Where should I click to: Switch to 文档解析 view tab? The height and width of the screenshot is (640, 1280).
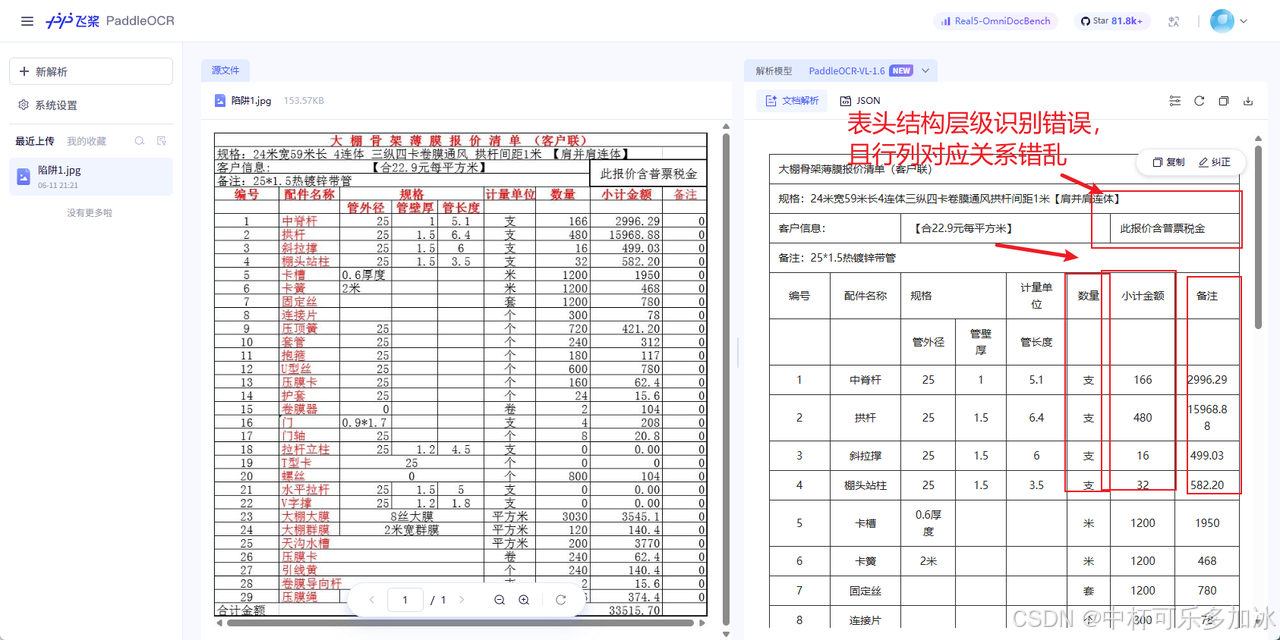click(792, 101)
